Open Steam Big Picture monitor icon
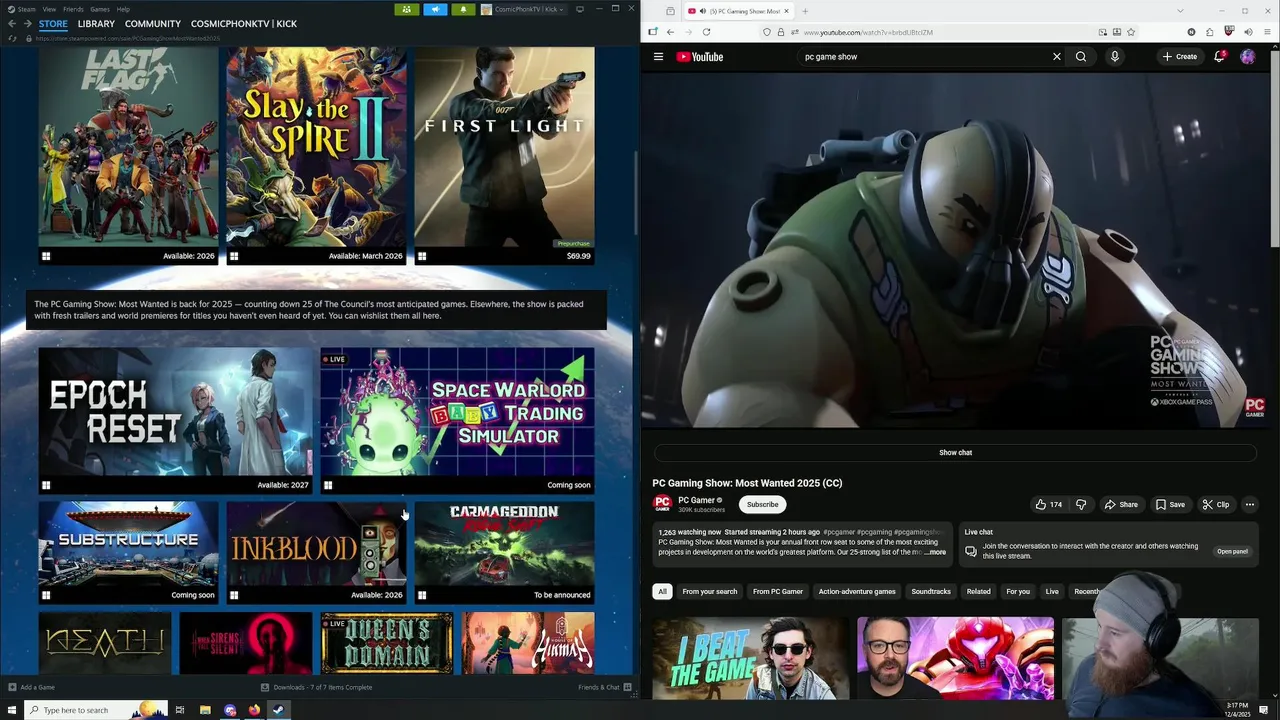This screenshot has height=720, width=1280. 580,9
